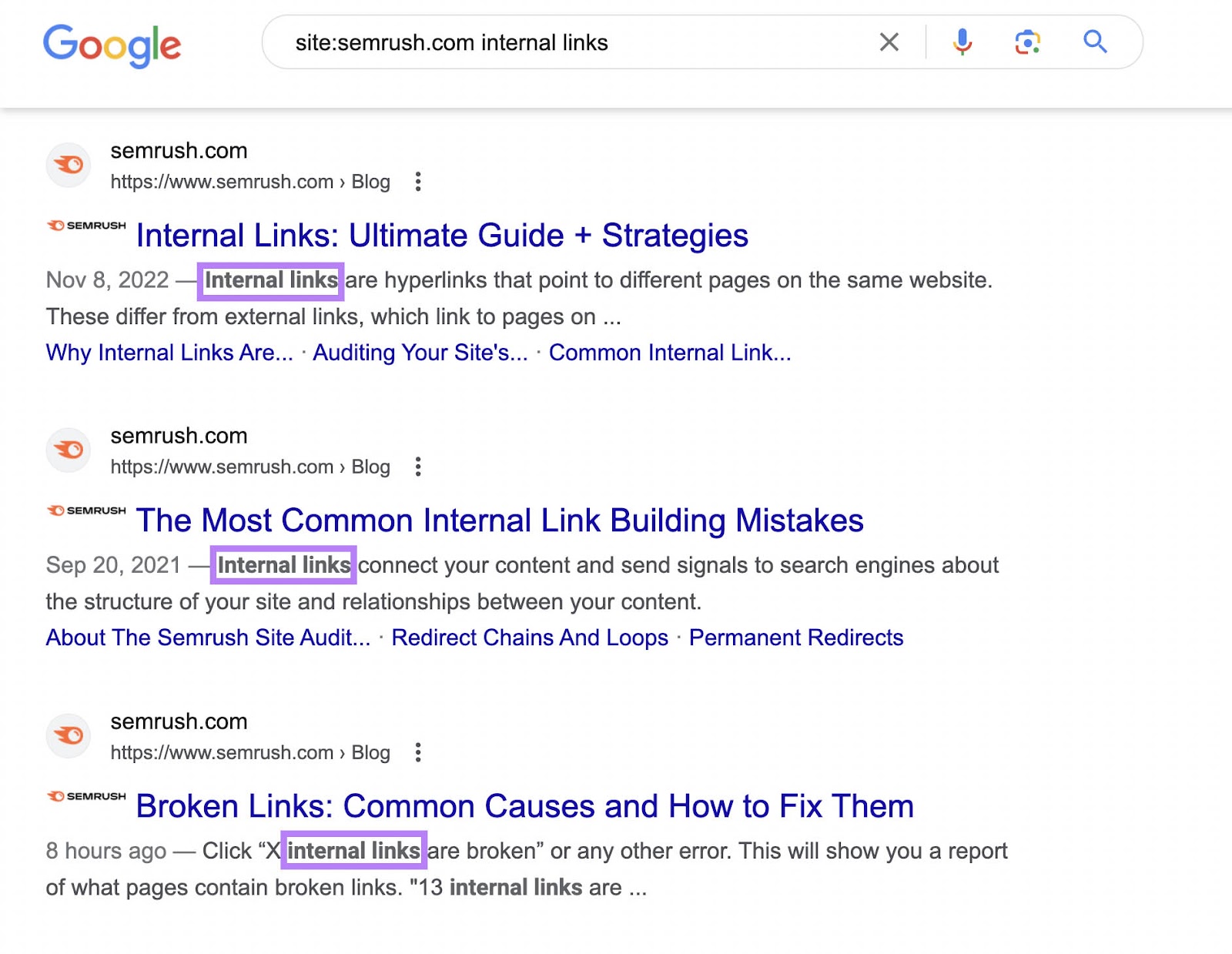This screenshot has width=1232, height=954.
Task: Activate voice search with the microphone icon
Action: 962,42
